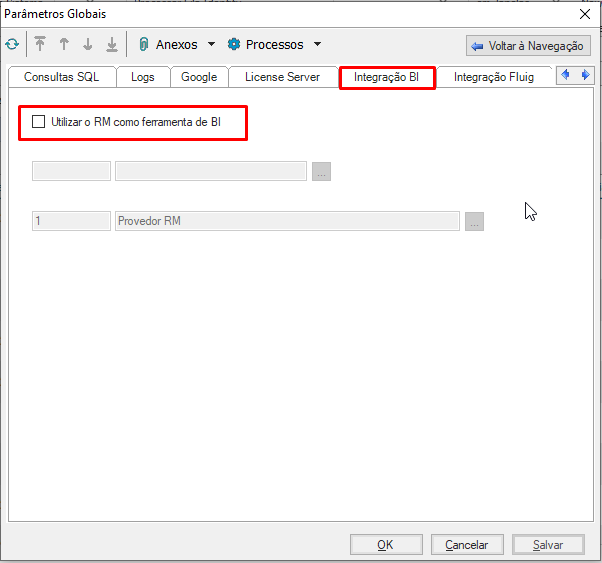Image resolution: width=602 pixels, height=563 pixels.
Task: Click the Provedor RM text field
Action: [x=287, y=221]
